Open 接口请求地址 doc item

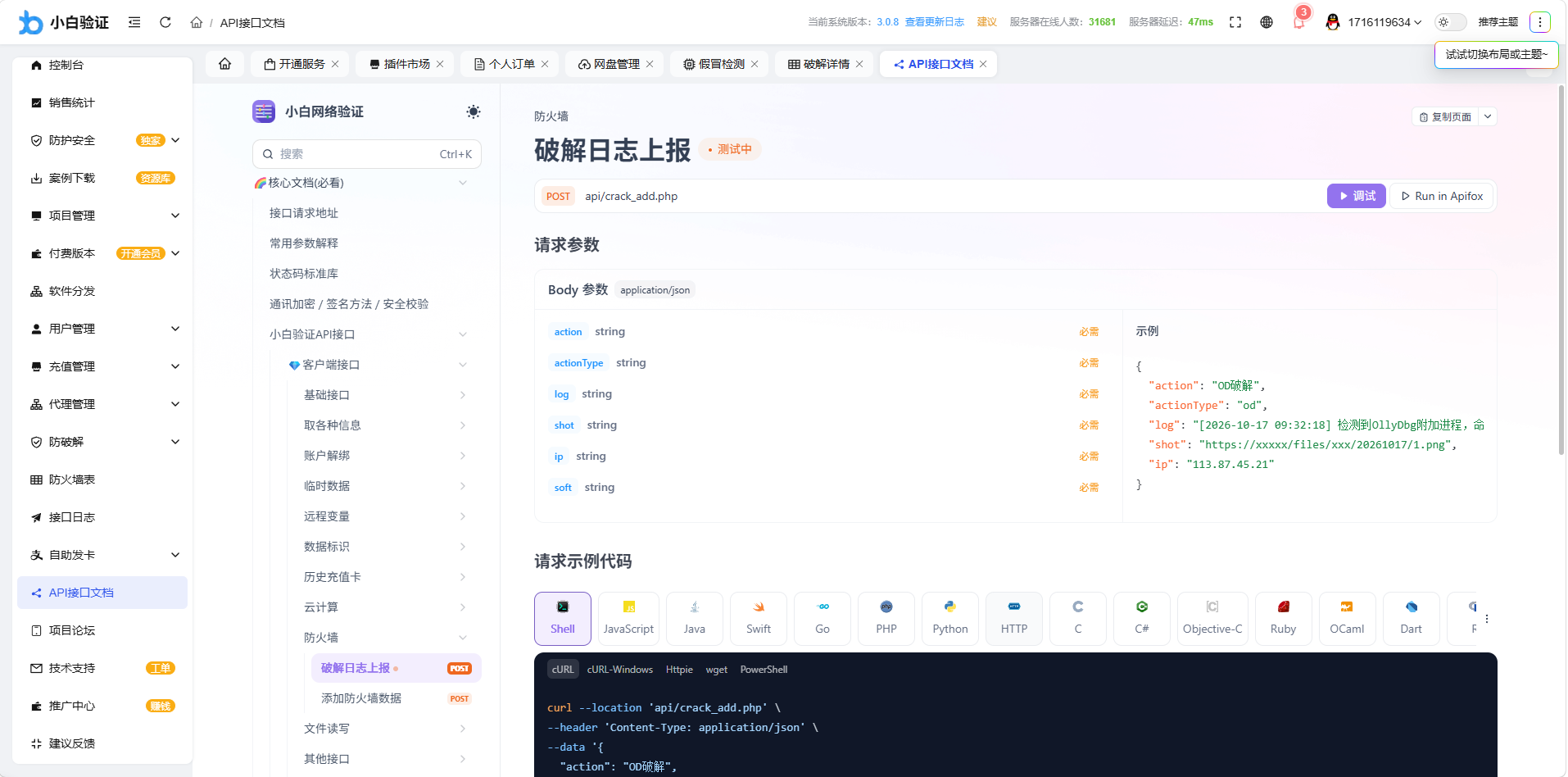[x=304, y=213]
